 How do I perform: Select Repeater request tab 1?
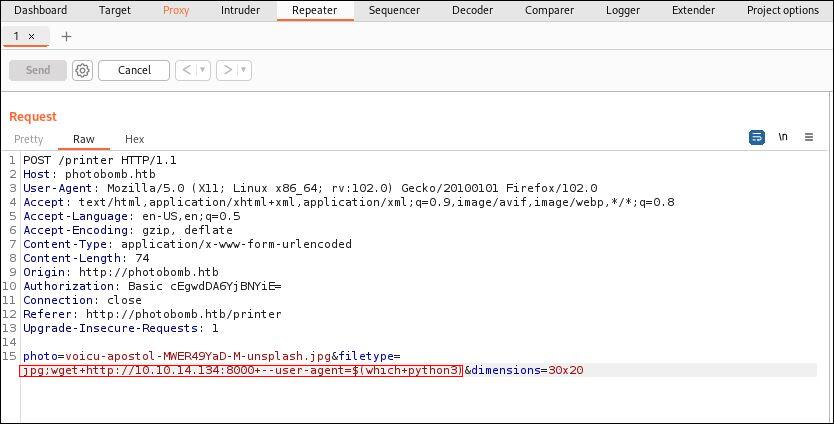tap(16, 36)
